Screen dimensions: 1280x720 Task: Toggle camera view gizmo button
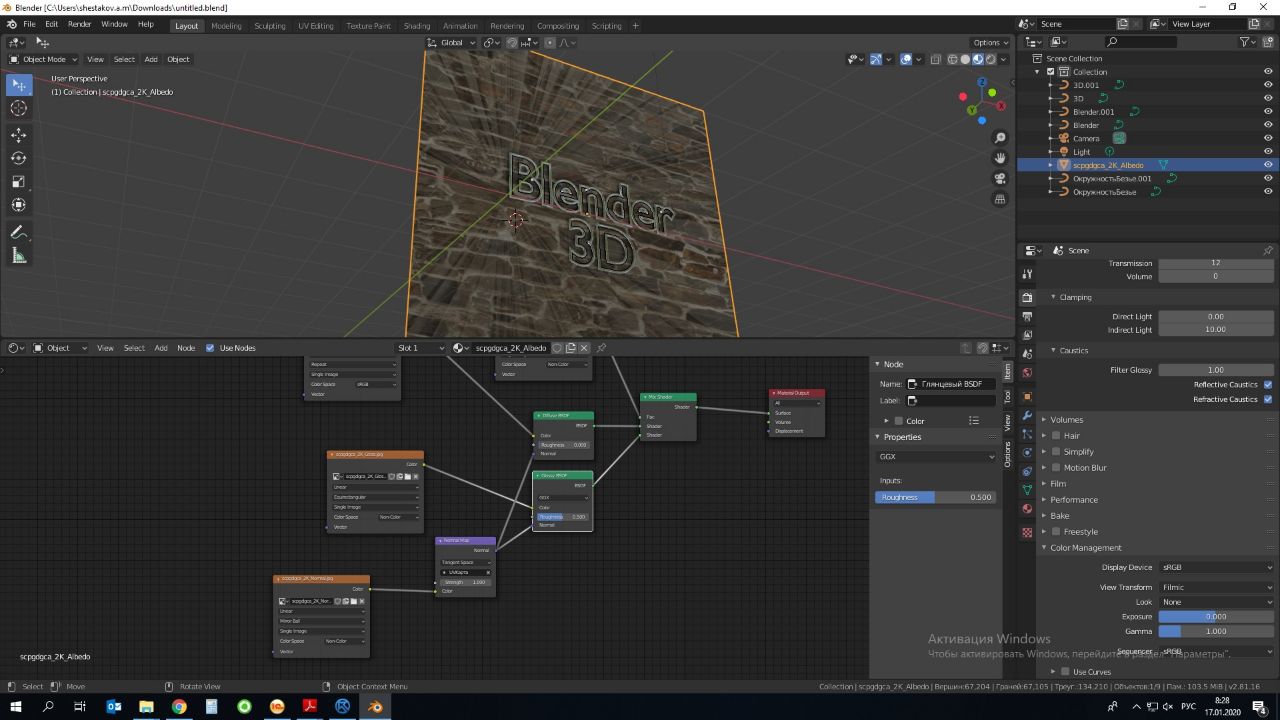tap(1000, 179)
